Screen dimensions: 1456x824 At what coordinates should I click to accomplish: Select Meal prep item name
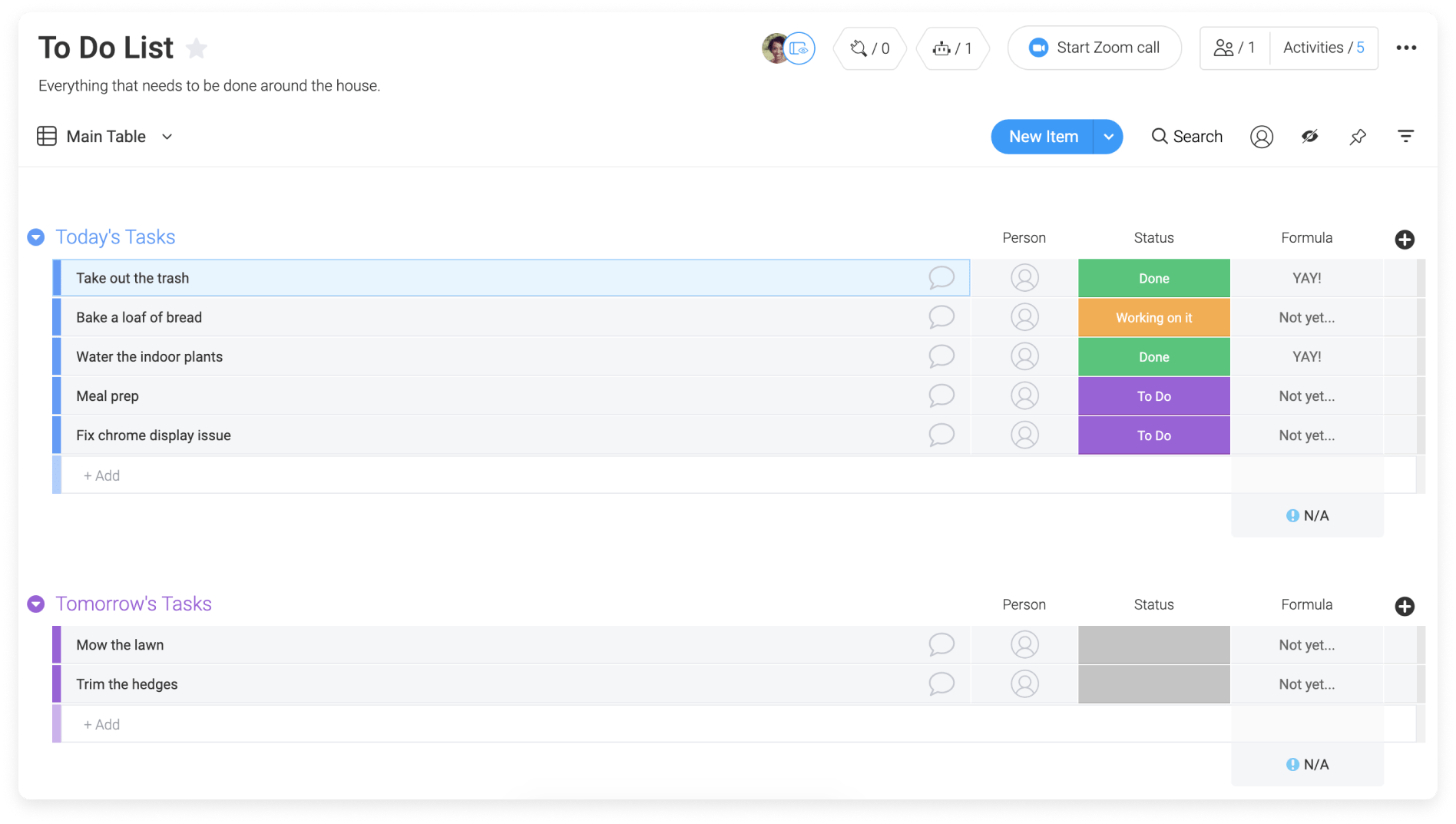108,395
